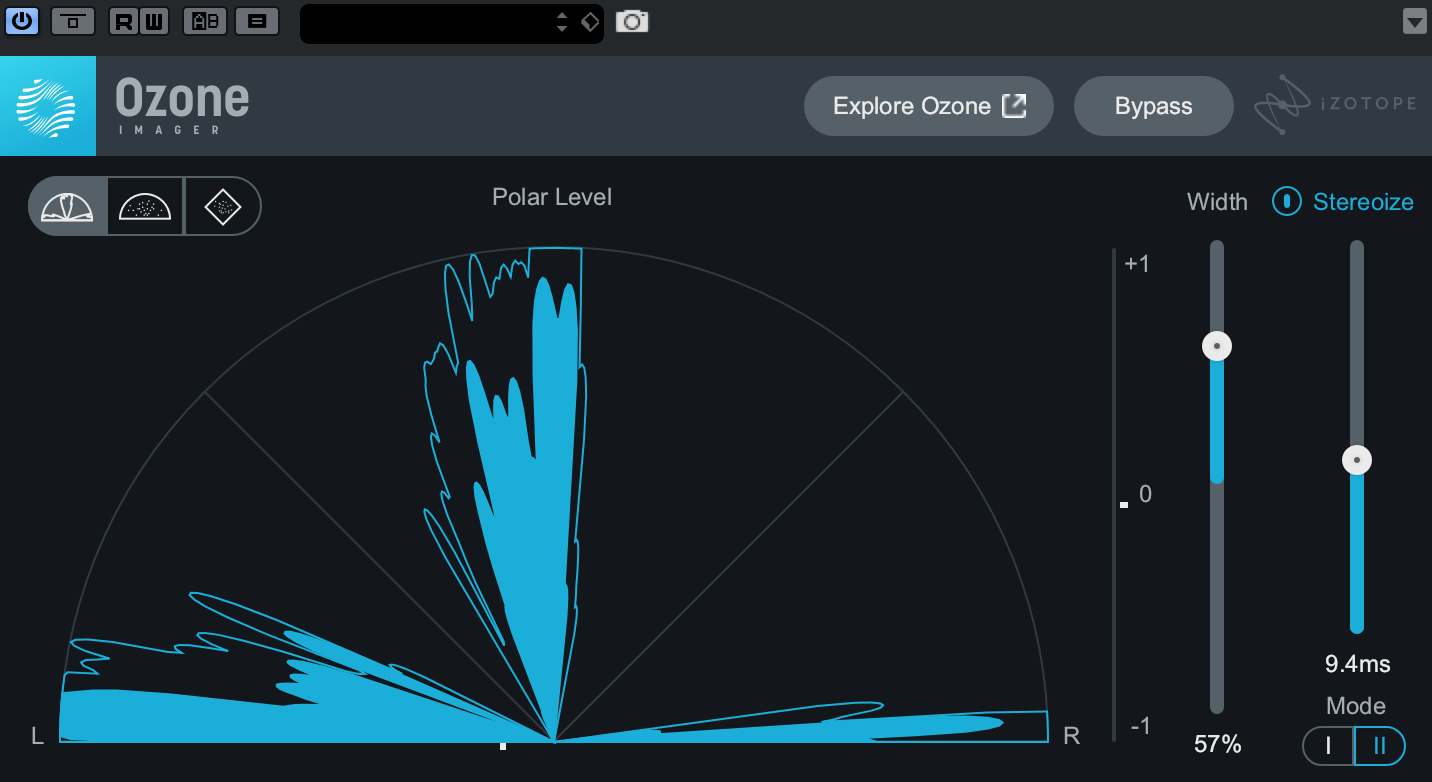Click the Ozone Imager logo icon
This screenshot has height=782, width=1432.
point(48,106)
